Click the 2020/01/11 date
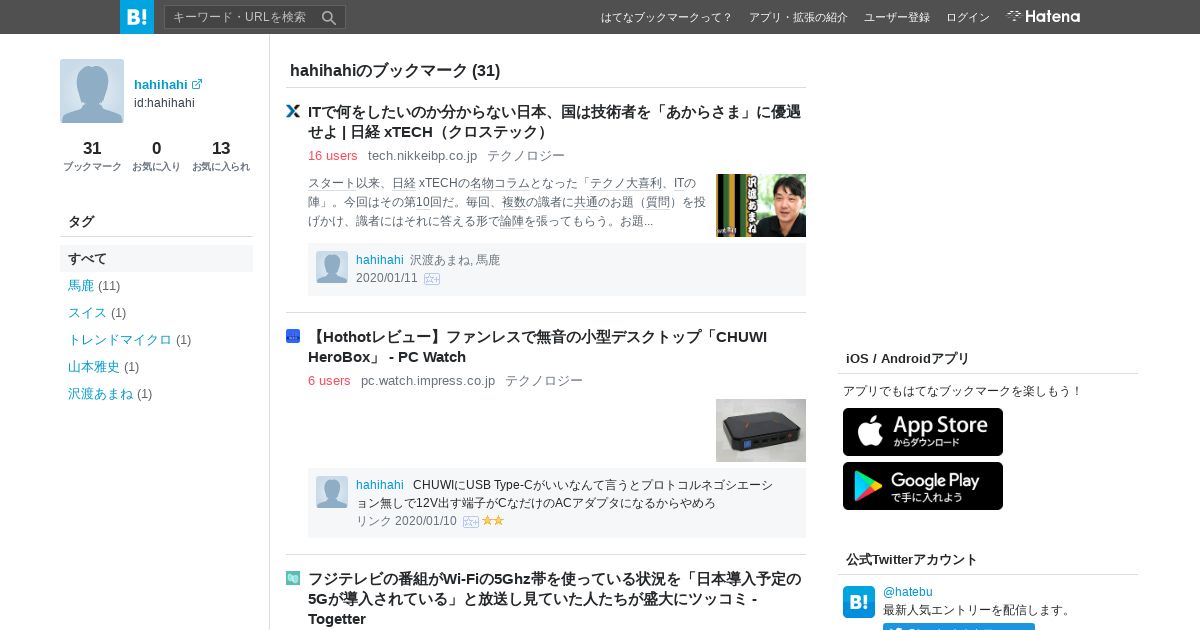 tap(387, 277)
